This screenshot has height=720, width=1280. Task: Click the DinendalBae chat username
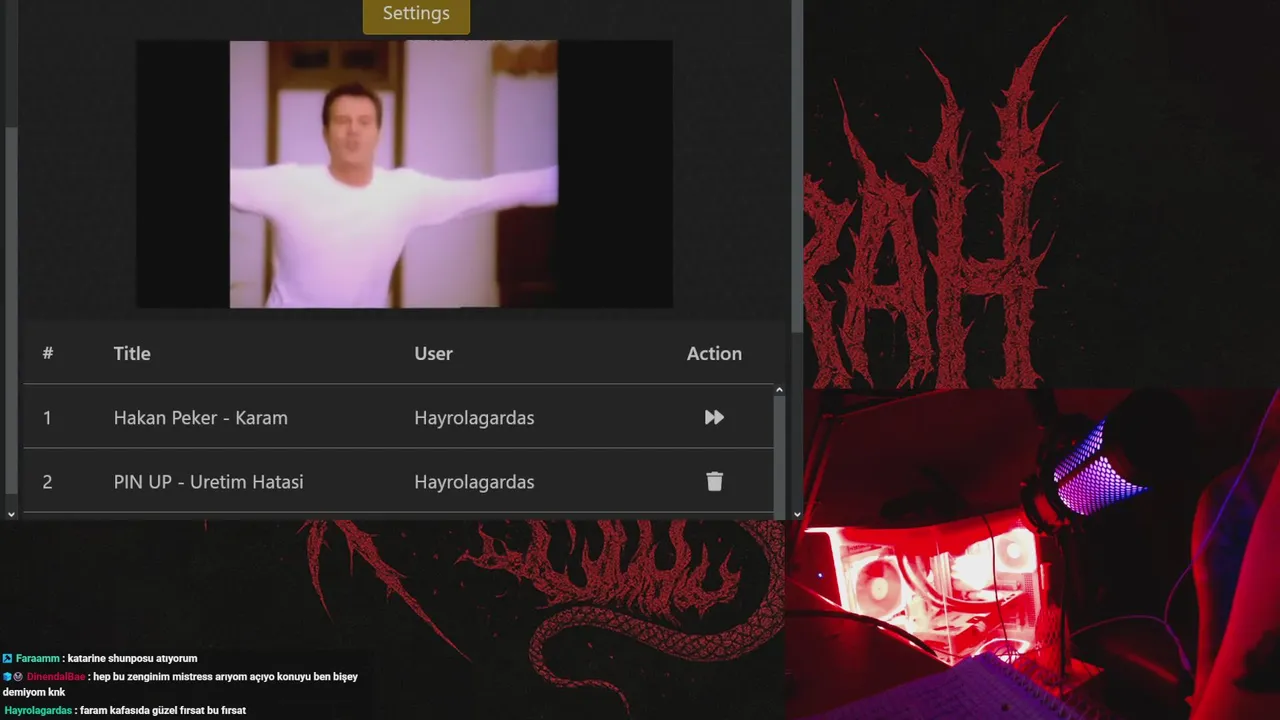(x=56, y=677)
